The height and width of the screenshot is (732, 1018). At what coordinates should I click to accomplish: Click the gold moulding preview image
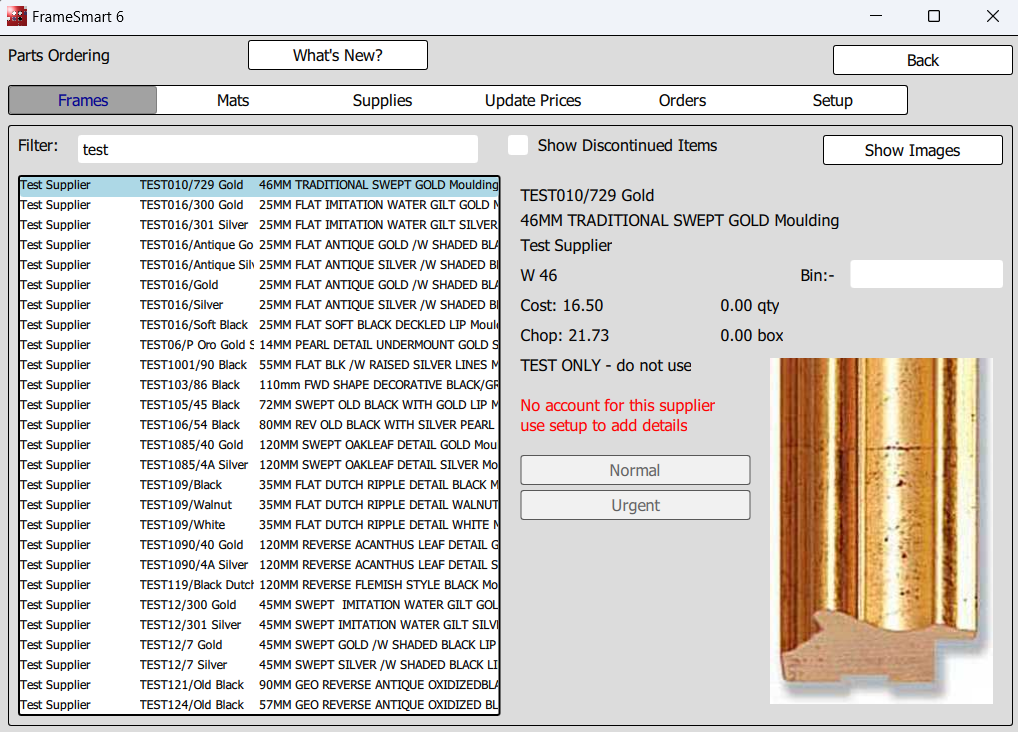880,530
